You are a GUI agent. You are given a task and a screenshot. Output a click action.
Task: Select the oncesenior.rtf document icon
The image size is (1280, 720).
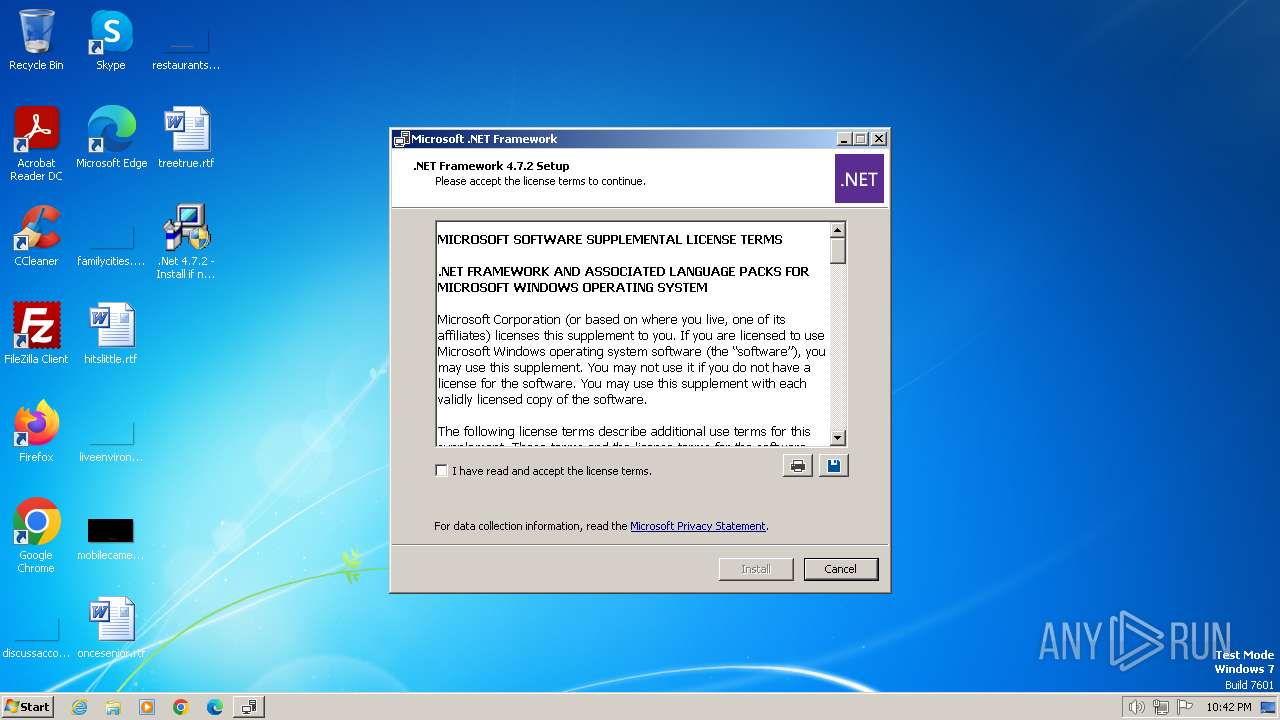111,627
